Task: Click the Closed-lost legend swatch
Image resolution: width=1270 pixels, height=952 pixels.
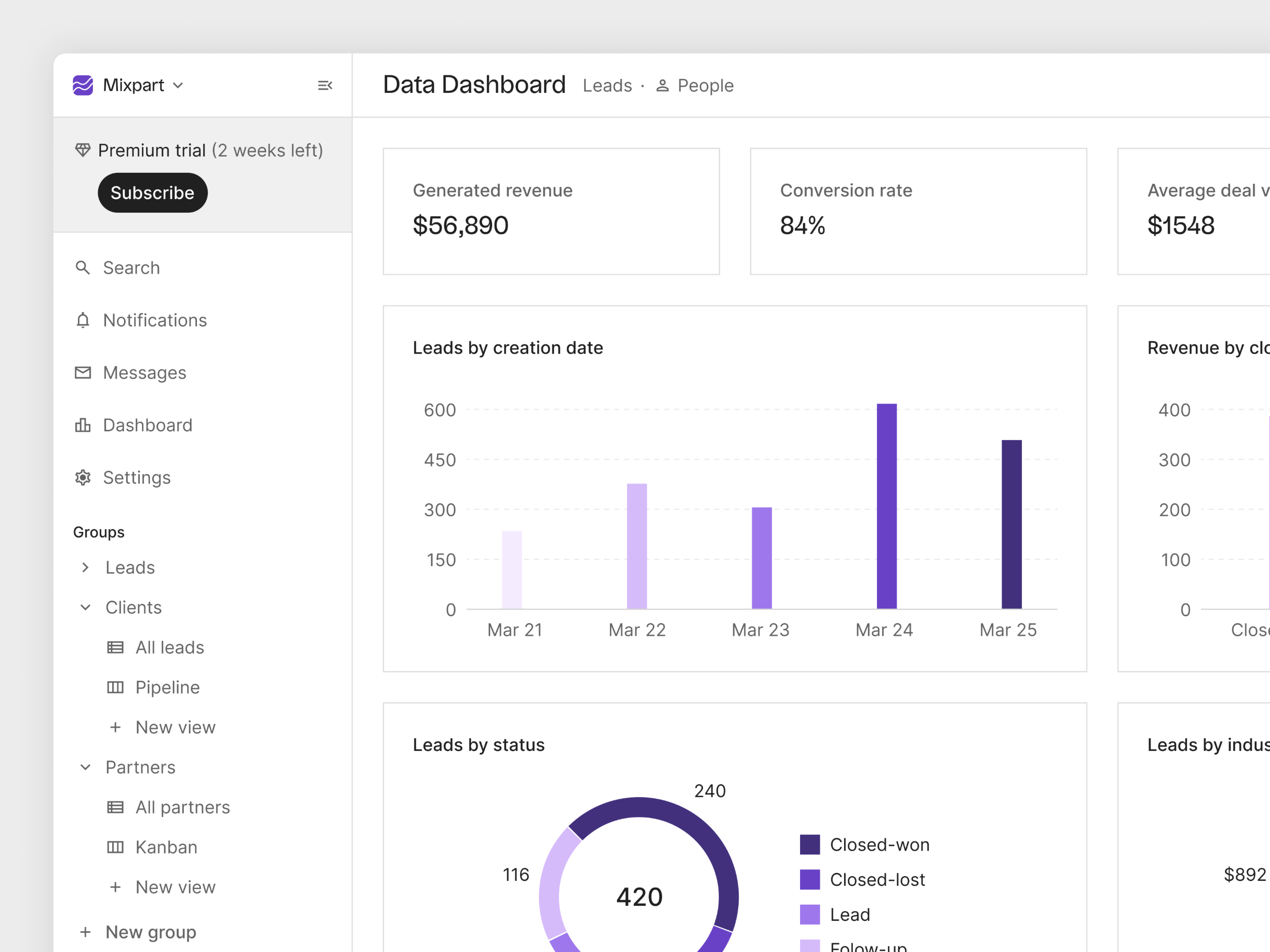Action: 810,880
